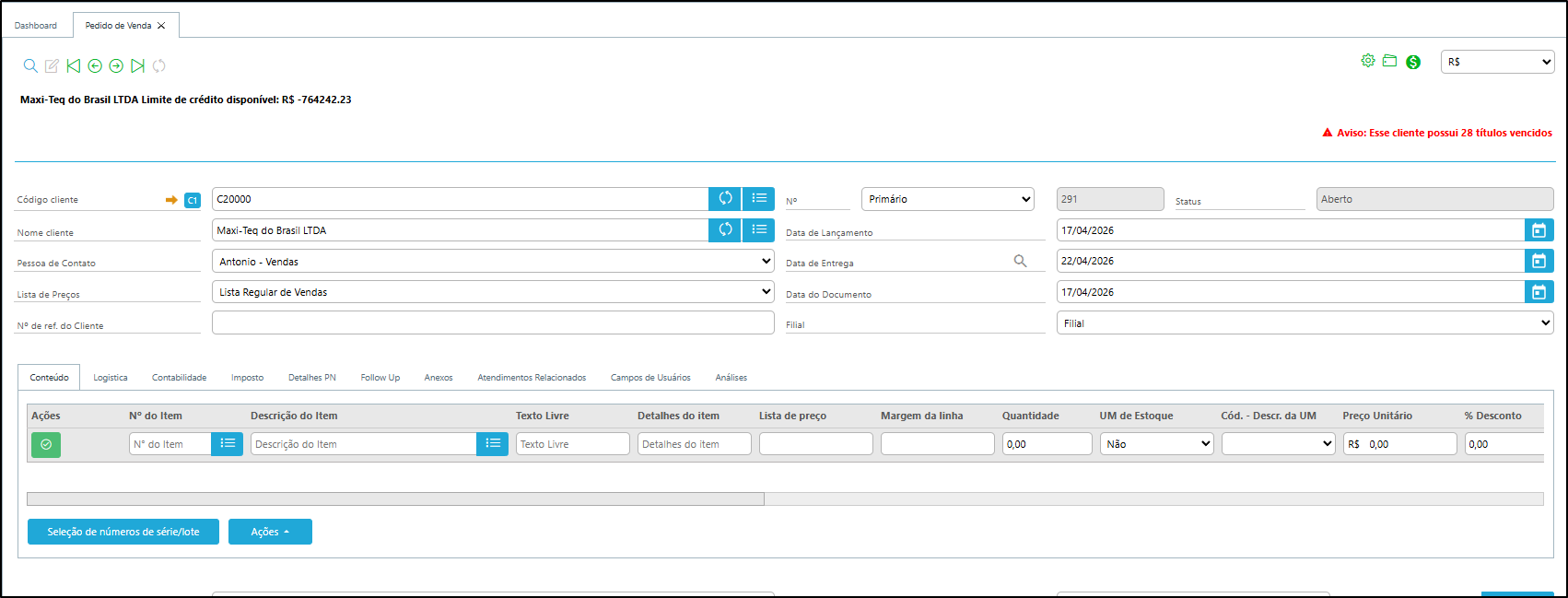The image size is (1568, 598).
Task: Expand the R$ currency dropdown
Action: 1497,62
